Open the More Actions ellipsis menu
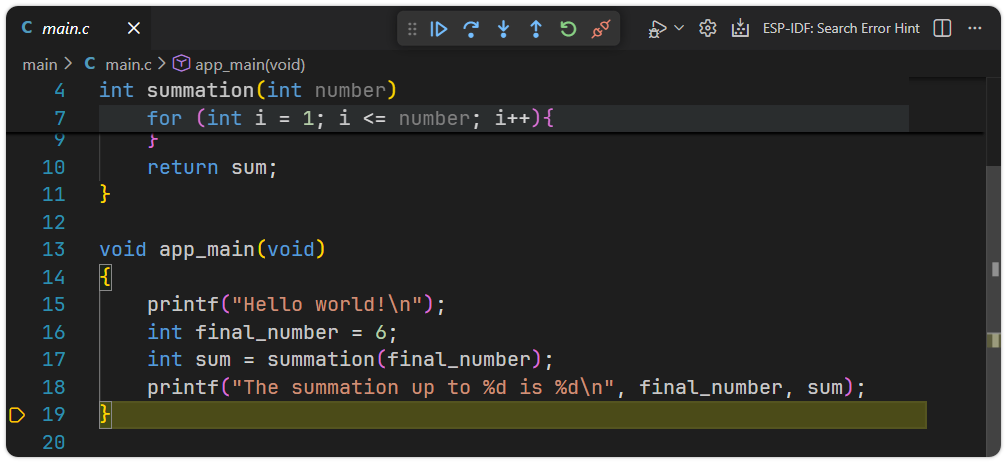 point(975,28)
